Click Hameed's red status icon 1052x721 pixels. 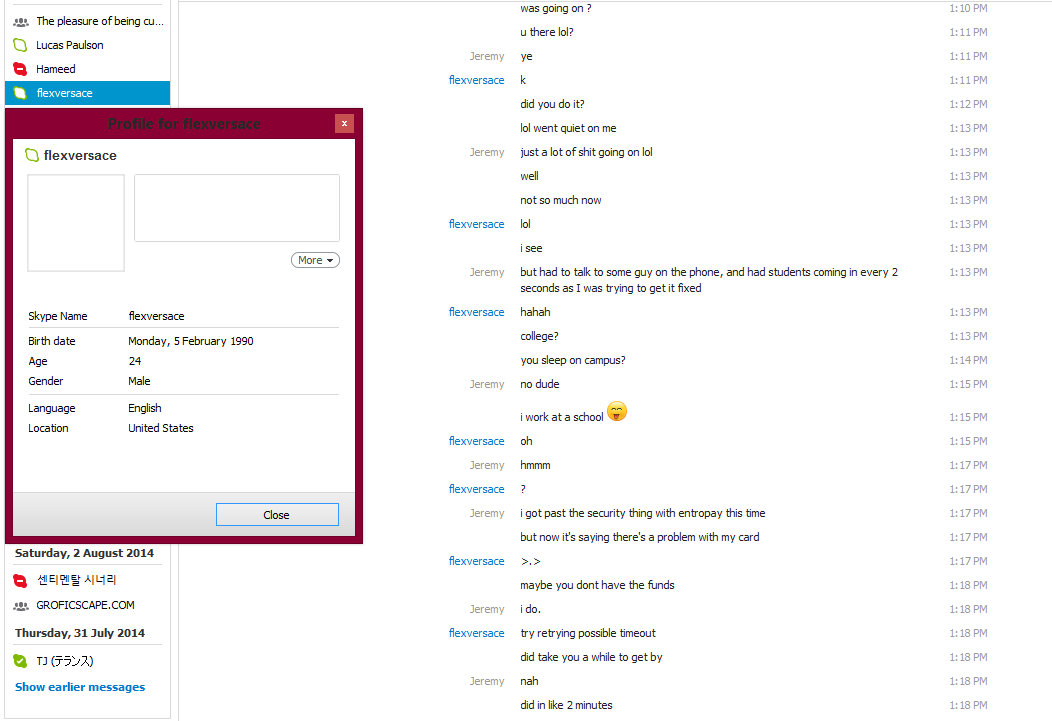21,69
